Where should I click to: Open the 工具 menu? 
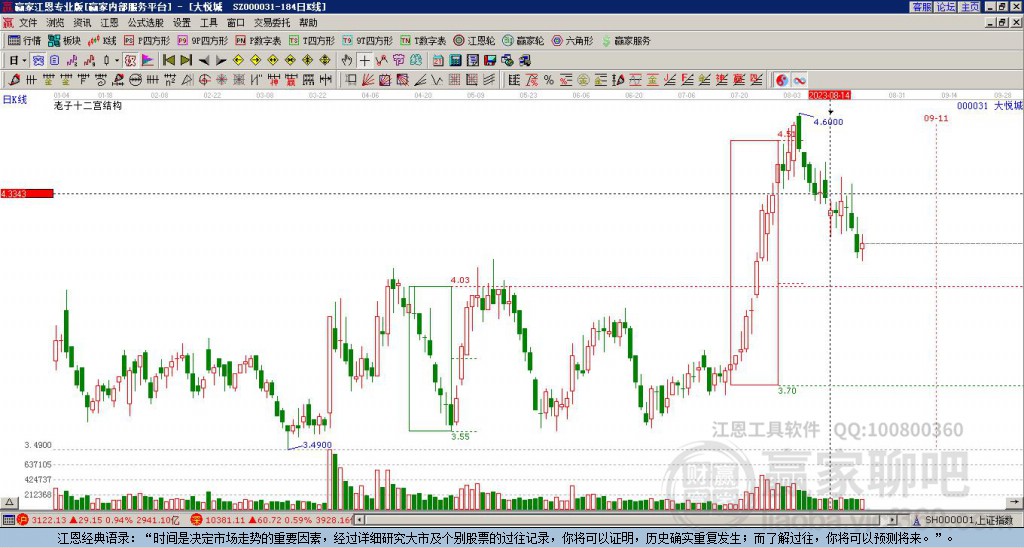point(209,23)
